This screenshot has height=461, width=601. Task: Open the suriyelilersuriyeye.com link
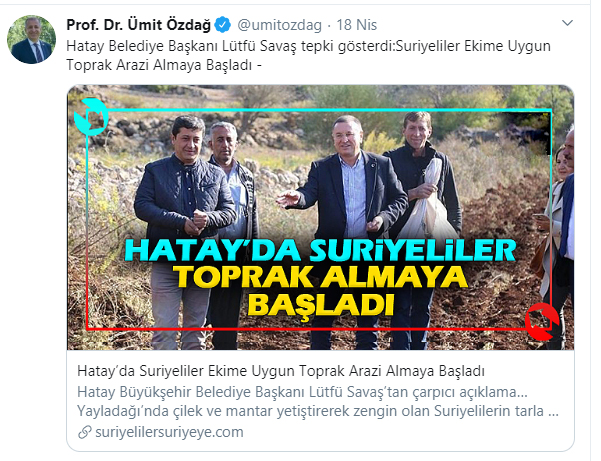point(169,432)
